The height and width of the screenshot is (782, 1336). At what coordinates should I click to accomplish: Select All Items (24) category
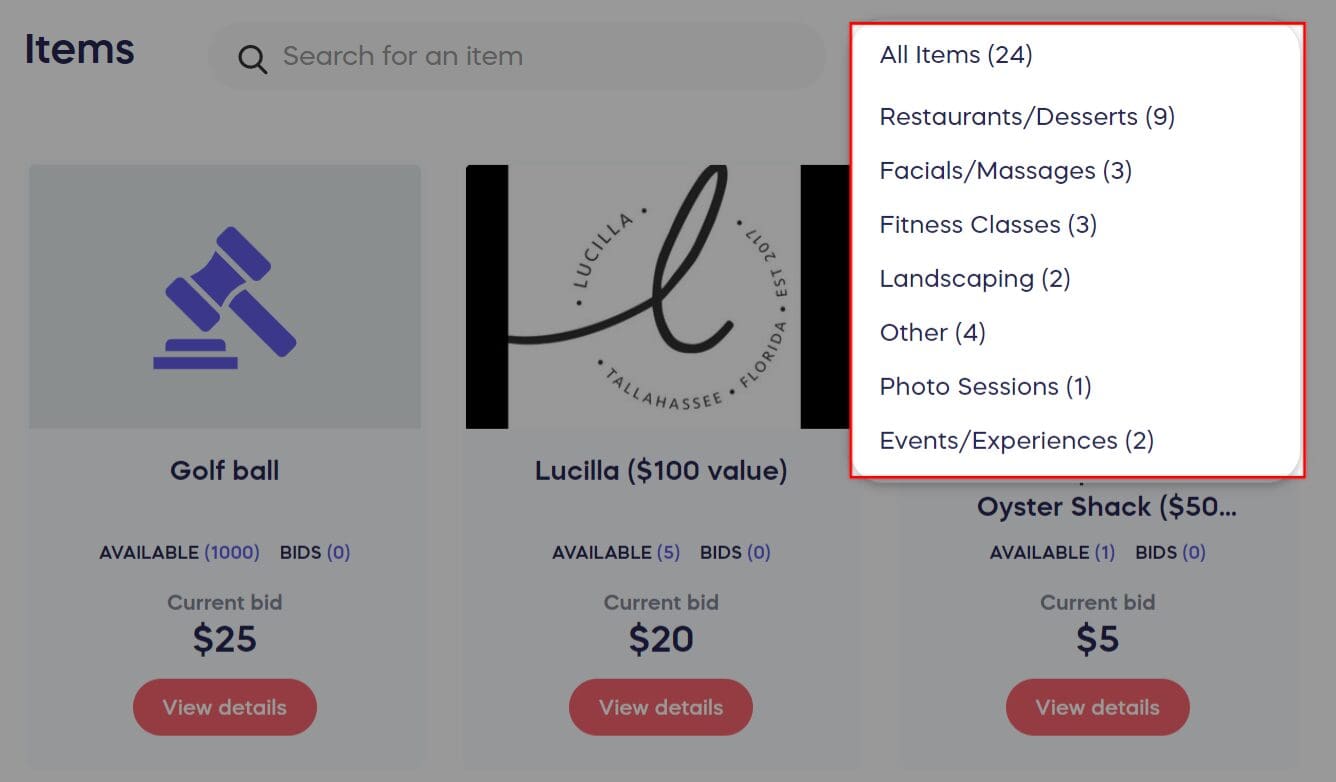coord(955,54)
